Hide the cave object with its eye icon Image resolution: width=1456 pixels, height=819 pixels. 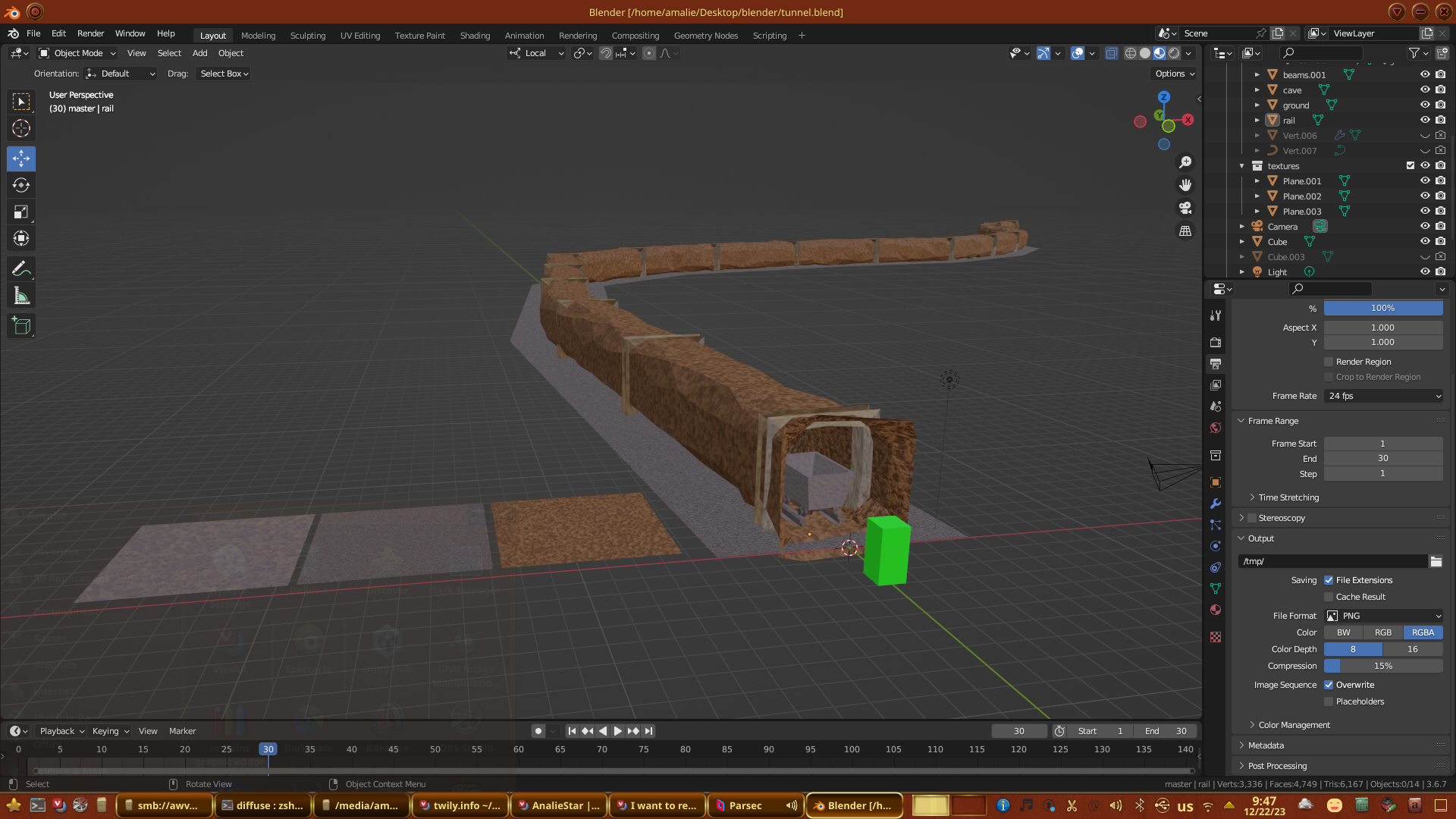(1425, 89)
